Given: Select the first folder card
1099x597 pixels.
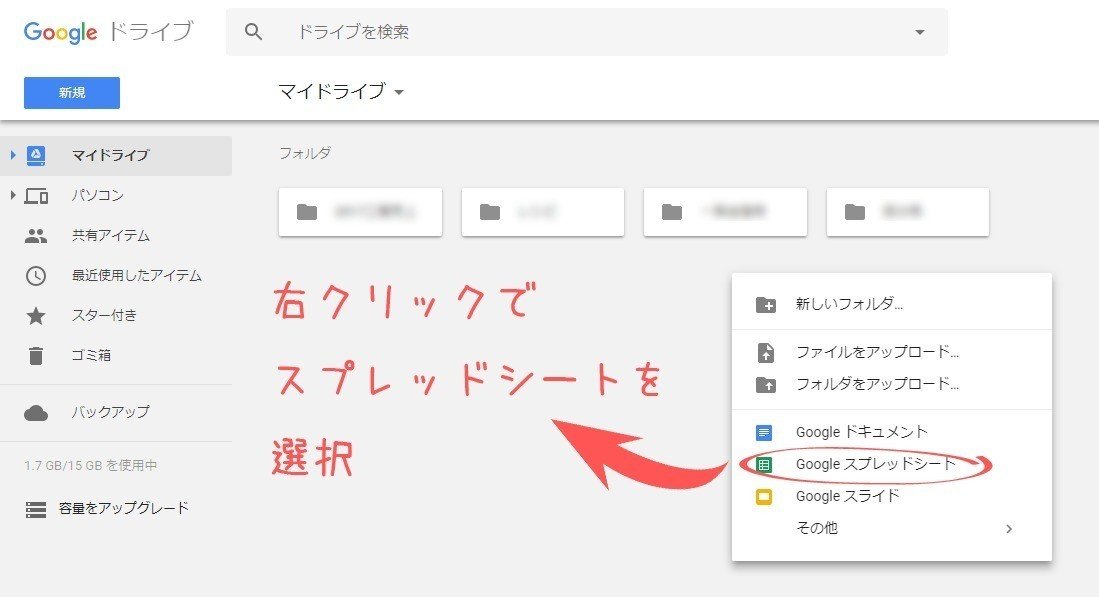Looking at the screenshot, I should pos(360,212).
